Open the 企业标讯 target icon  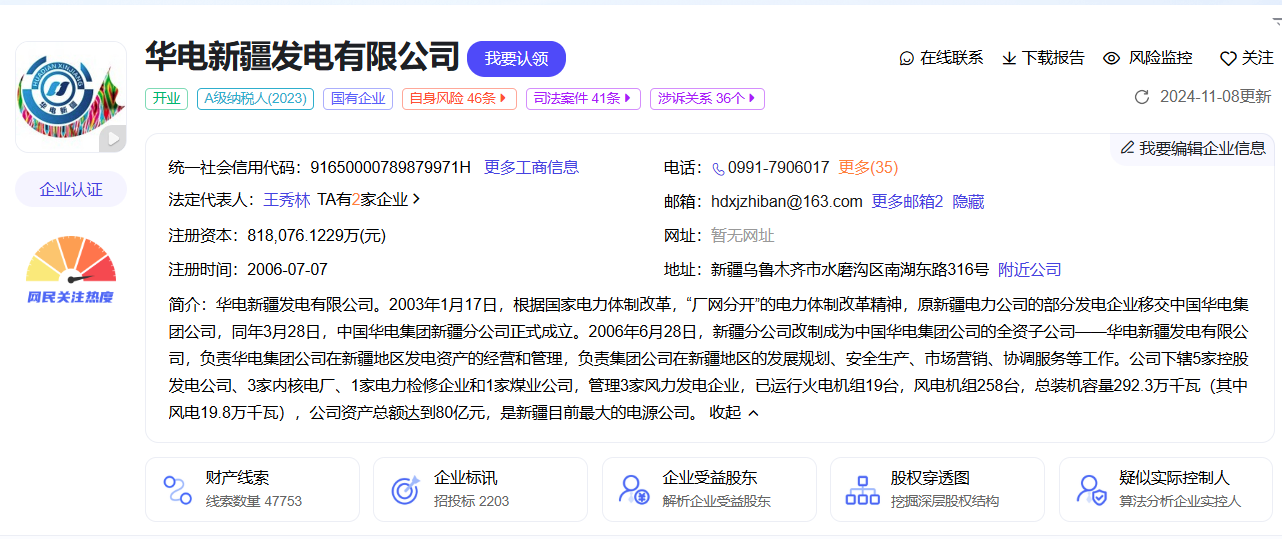pos(405,490)
